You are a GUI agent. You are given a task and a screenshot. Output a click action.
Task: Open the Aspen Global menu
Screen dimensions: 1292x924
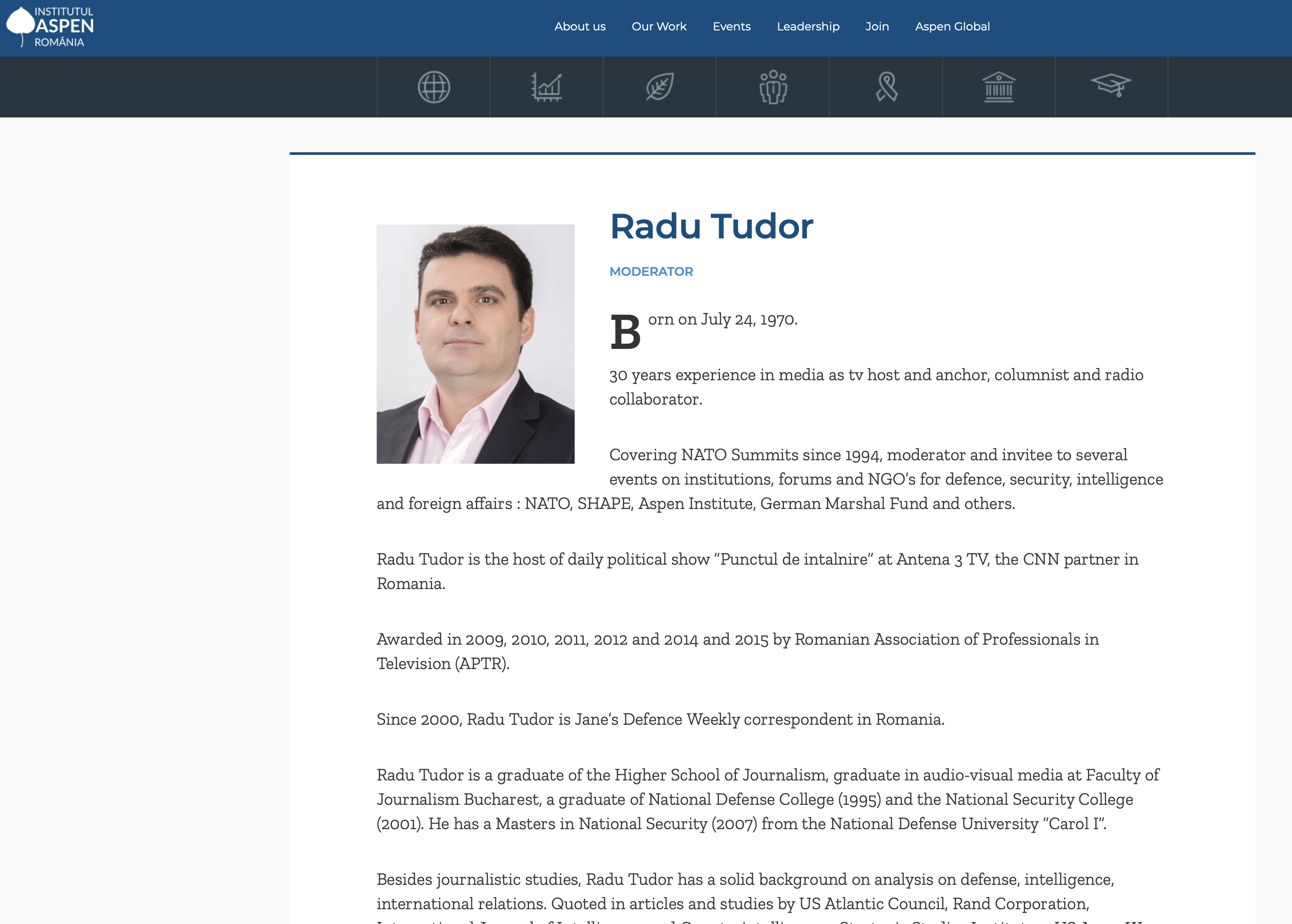(952, 27)
